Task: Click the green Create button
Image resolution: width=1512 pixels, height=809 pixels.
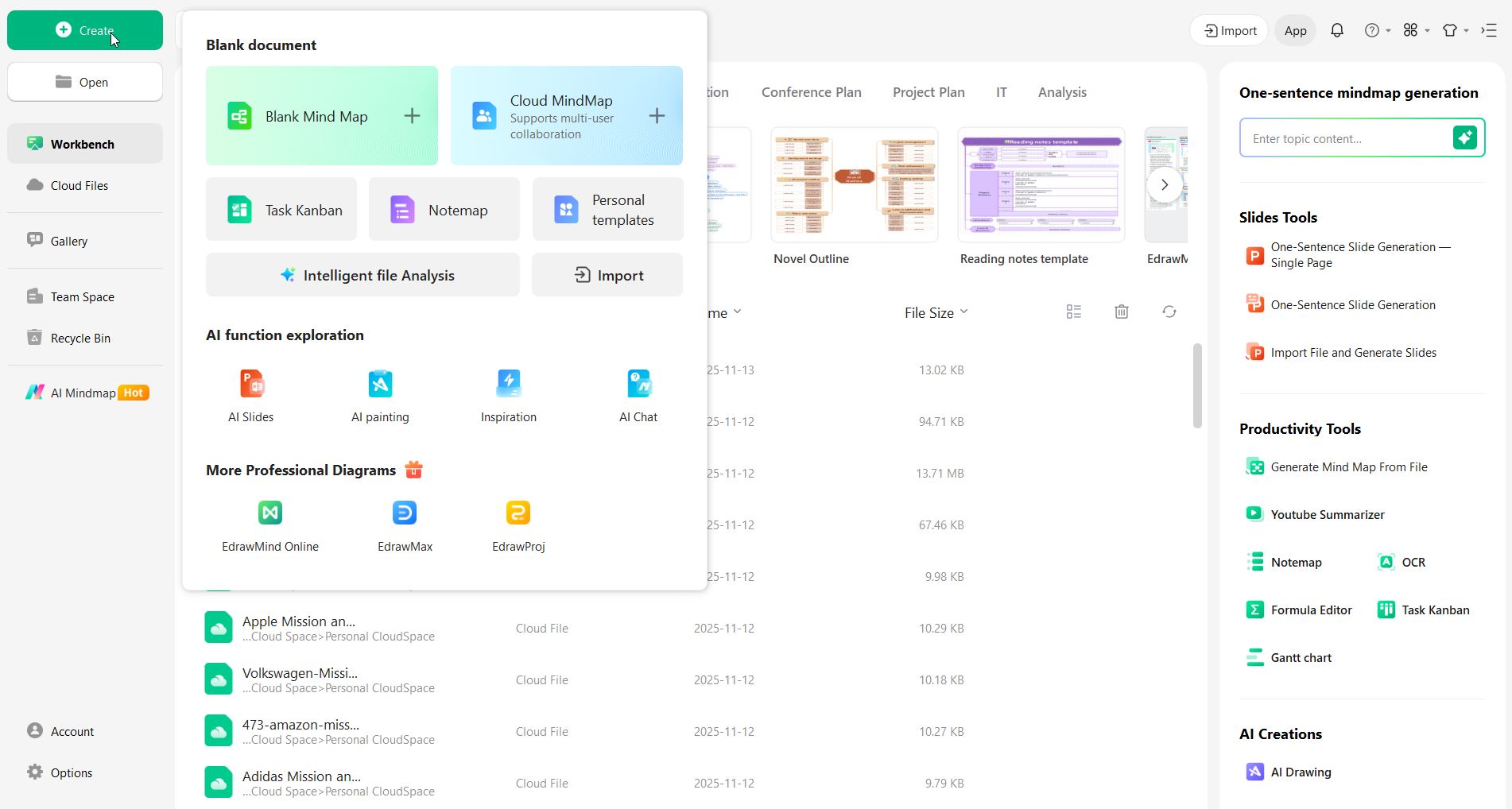Action: point(84,29)
